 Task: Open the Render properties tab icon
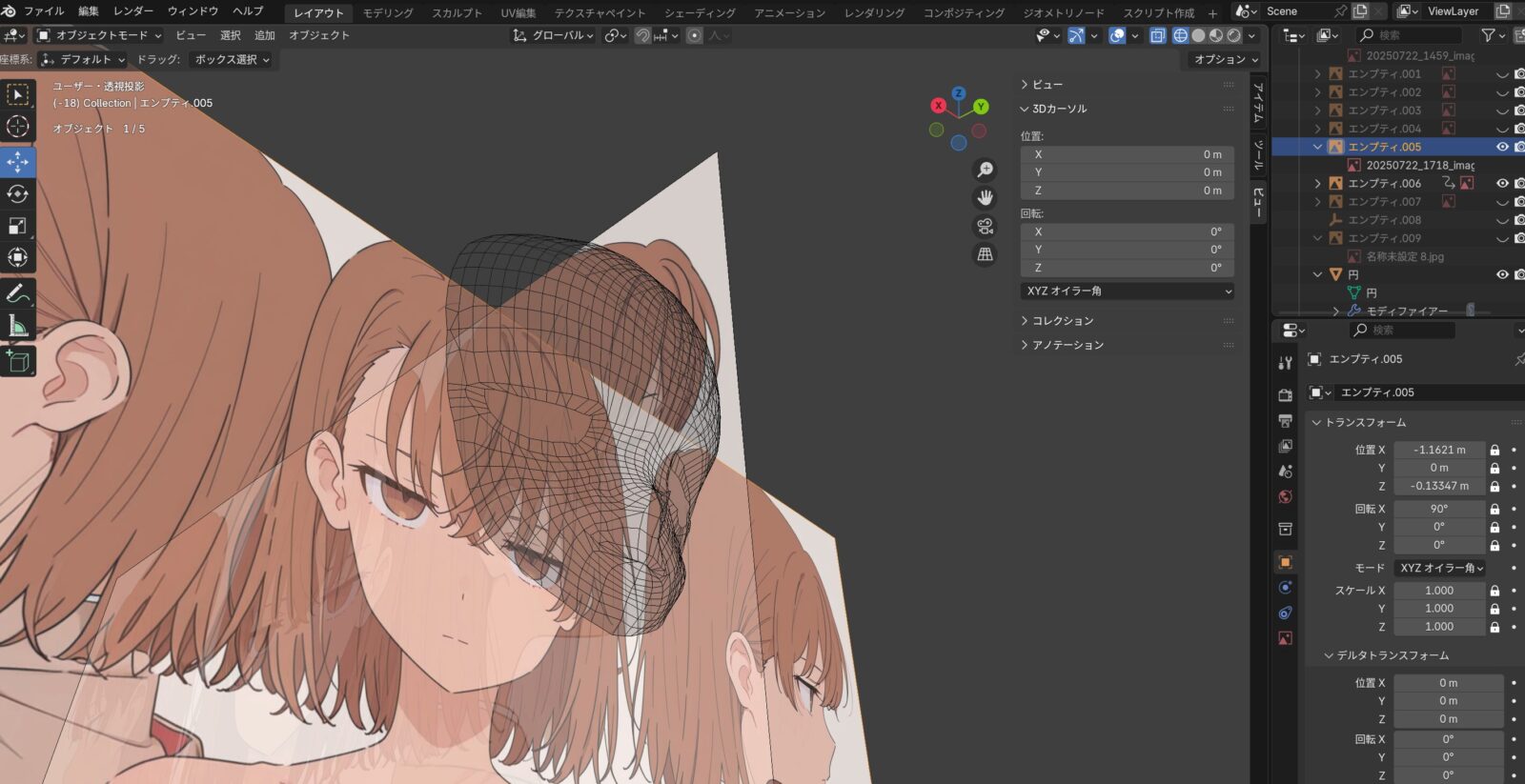(x=1285, y=395)
